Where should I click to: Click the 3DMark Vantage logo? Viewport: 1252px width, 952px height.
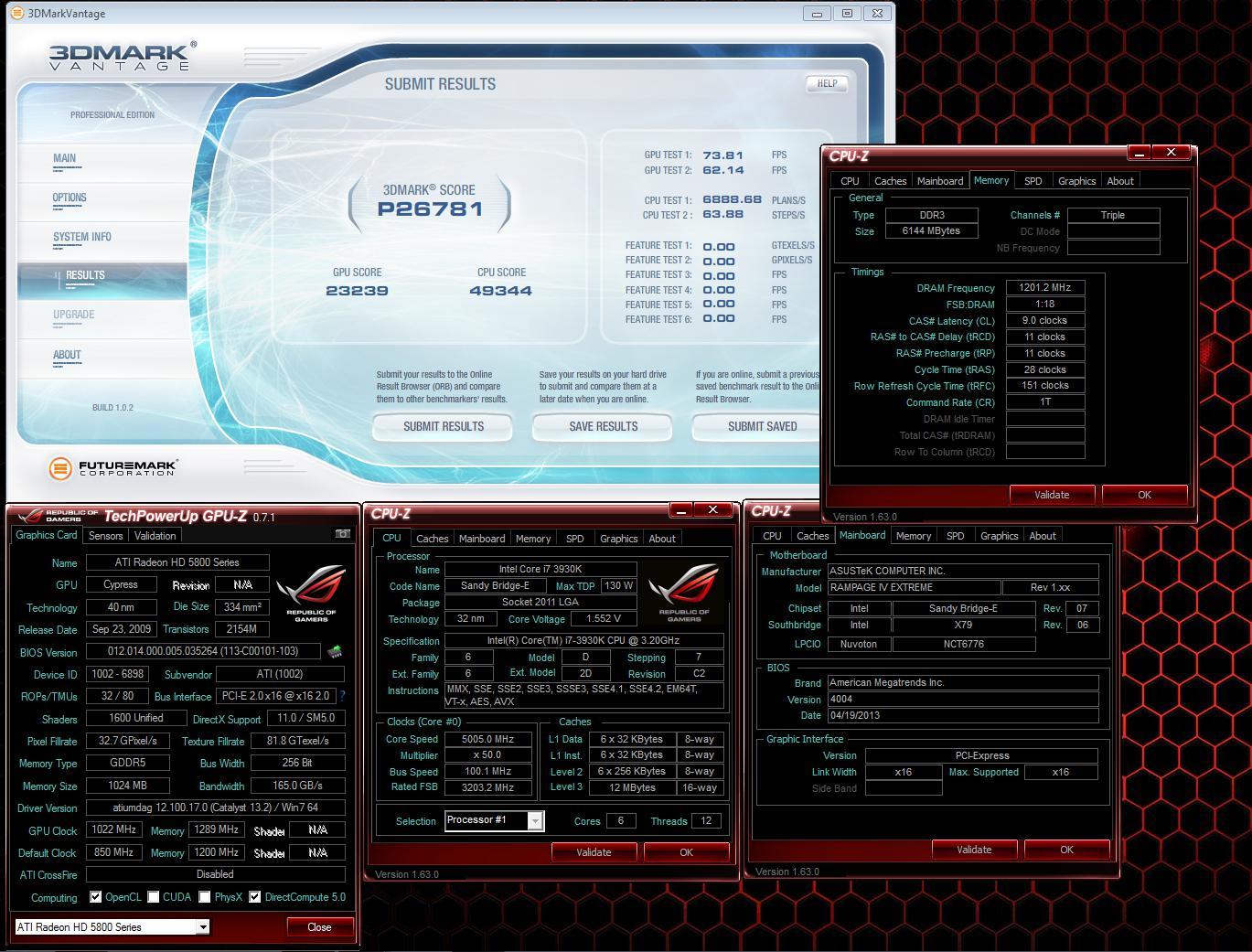[x=121, y=57]
